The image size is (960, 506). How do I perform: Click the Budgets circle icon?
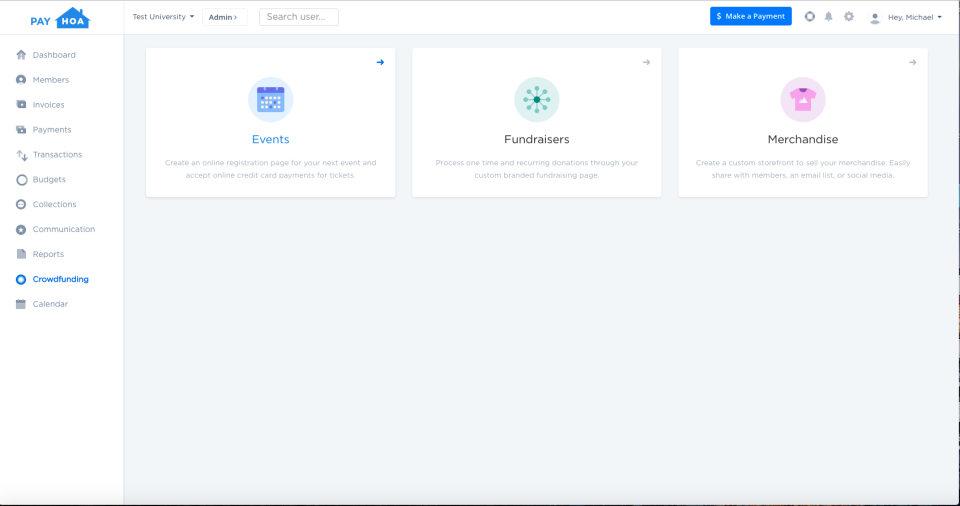[x=21, y=179]
